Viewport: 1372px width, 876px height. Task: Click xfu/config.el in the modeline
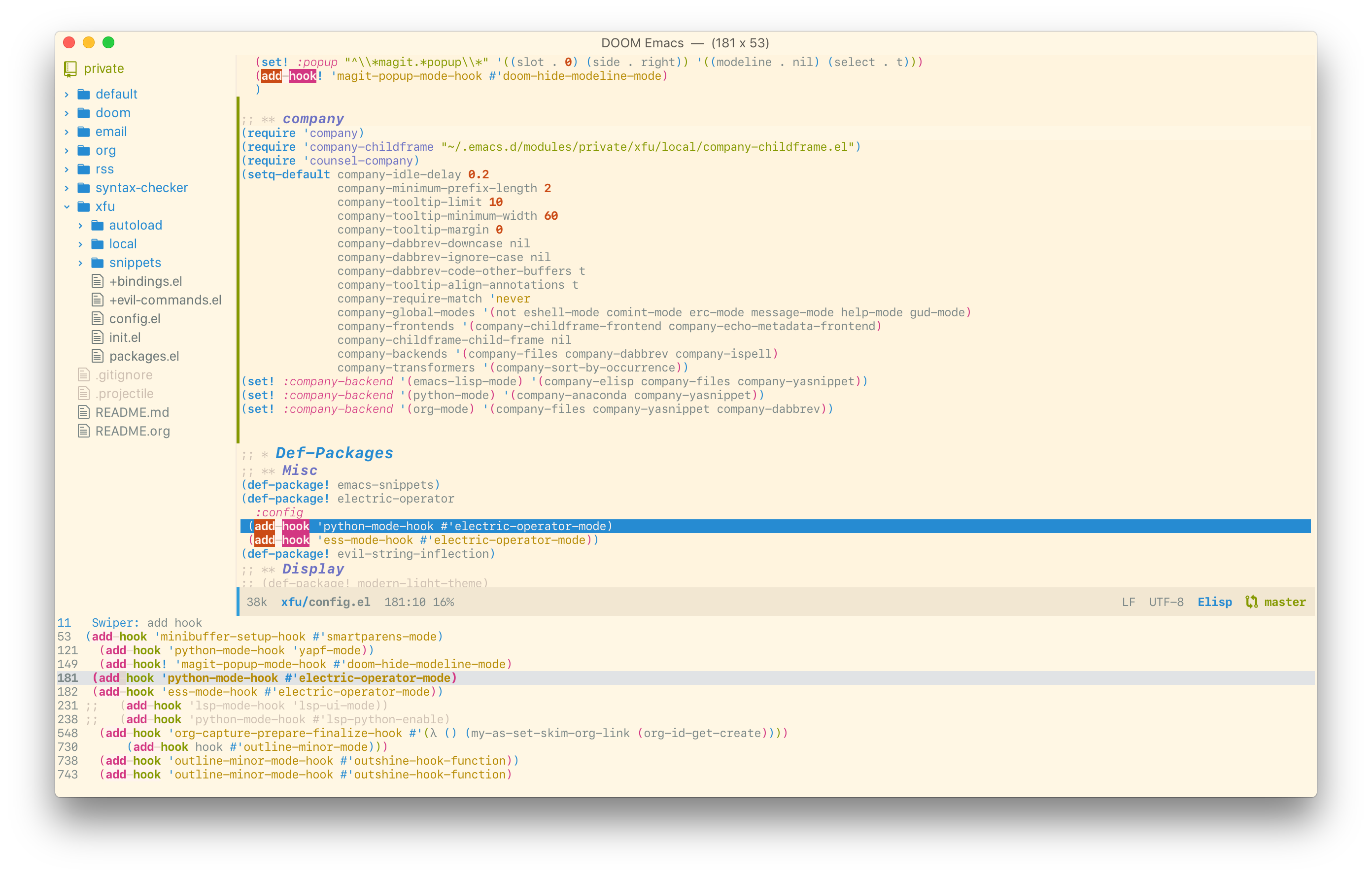pos(325,602)
